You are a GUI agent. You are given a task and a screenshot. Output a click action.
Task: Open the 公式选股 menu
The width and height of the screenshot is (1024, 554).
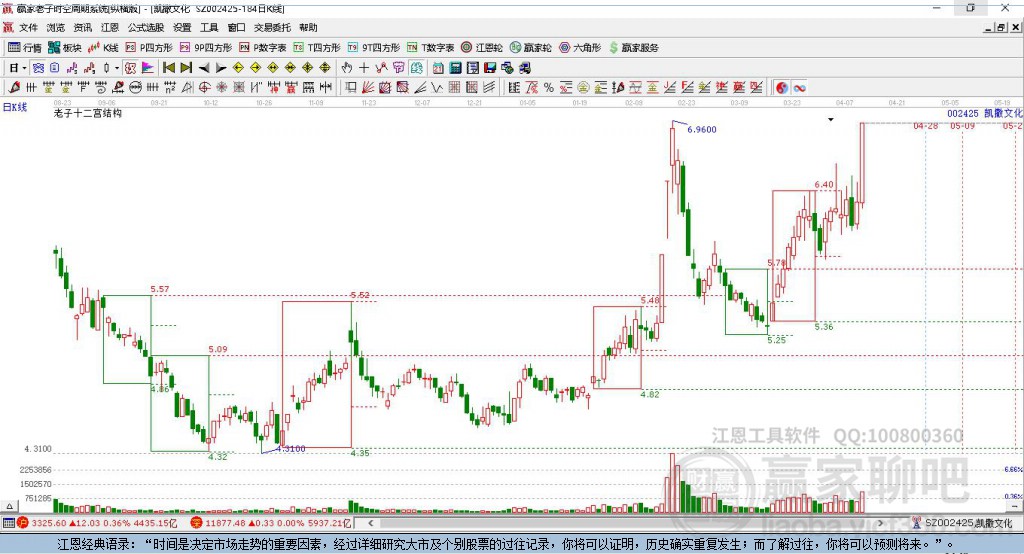point(146,27)
